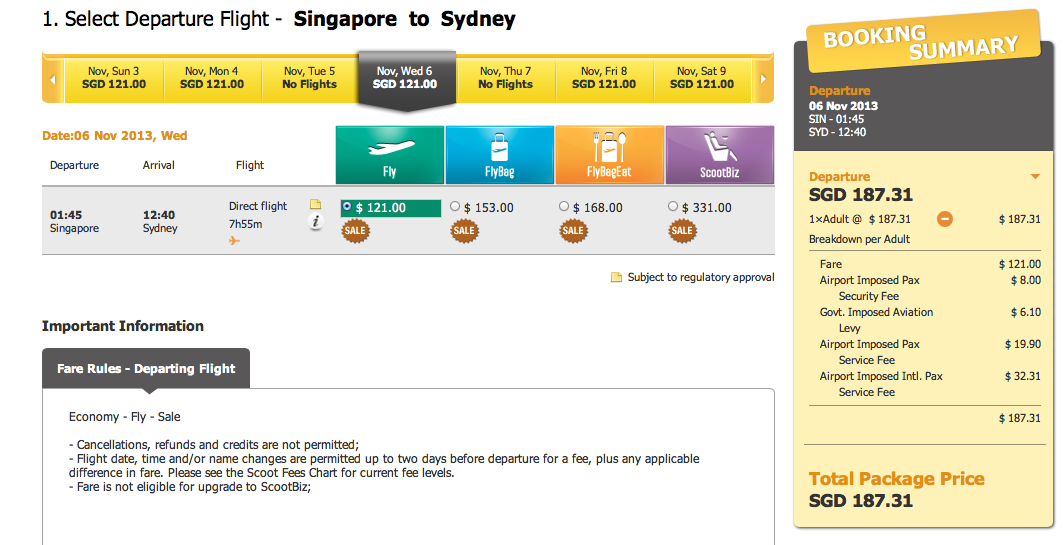1064x545 pixels.
Task: Click the yellow note icon beside Direct flight
Action: [315, 204]
